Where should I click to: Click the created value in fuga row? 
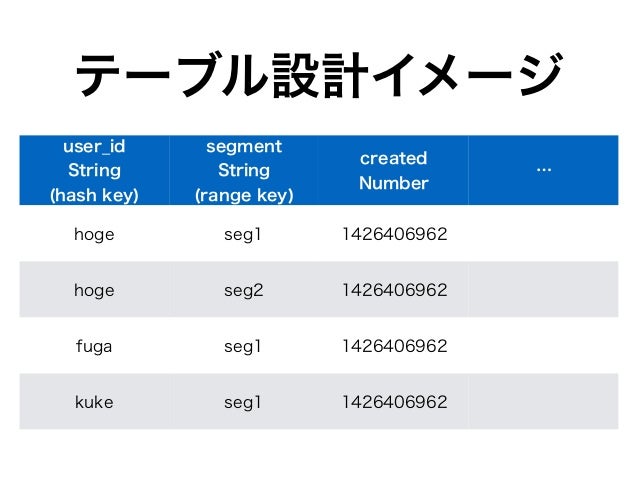click(x=394, y=346)
